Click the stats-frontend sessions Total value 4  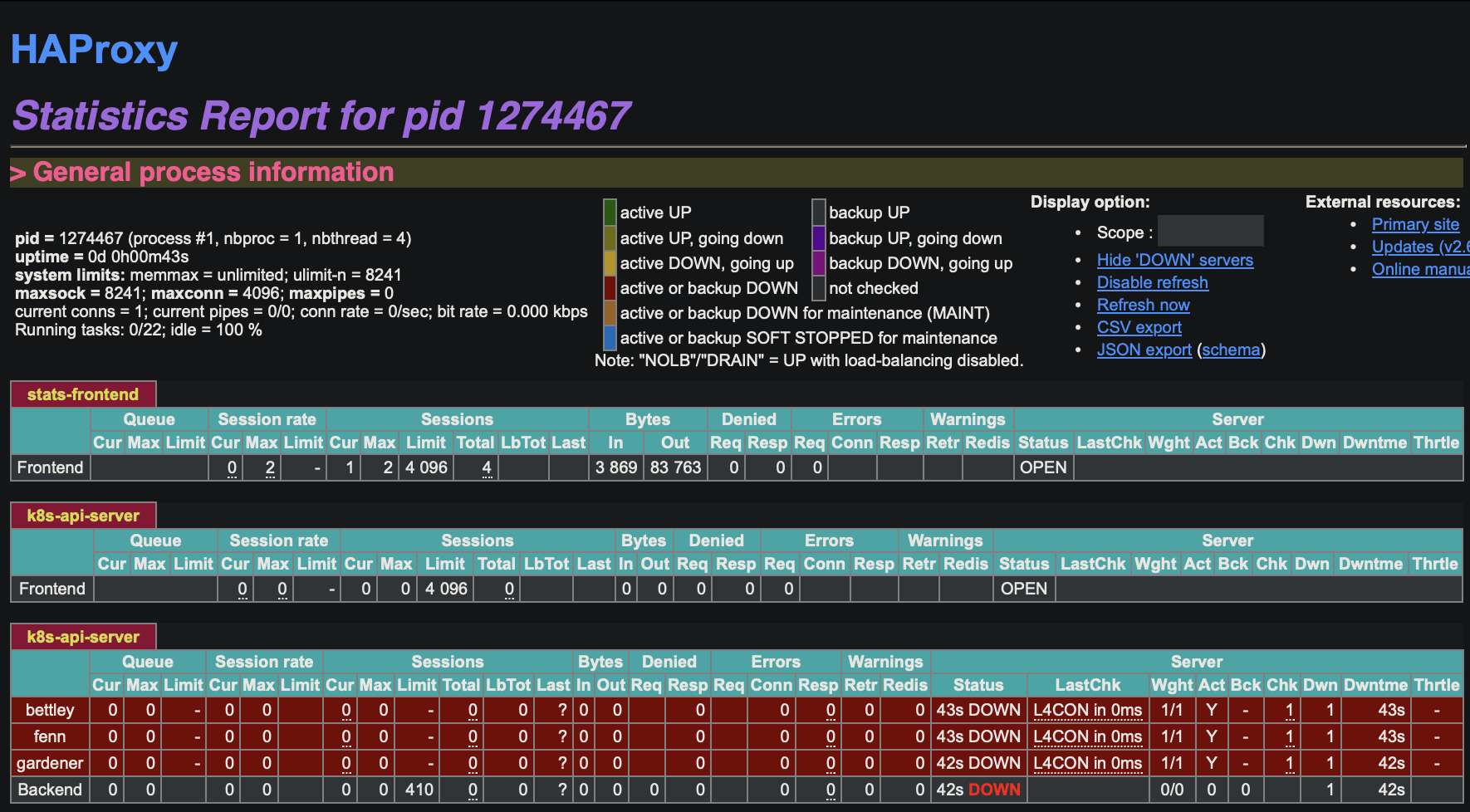[x=487, y=467]
